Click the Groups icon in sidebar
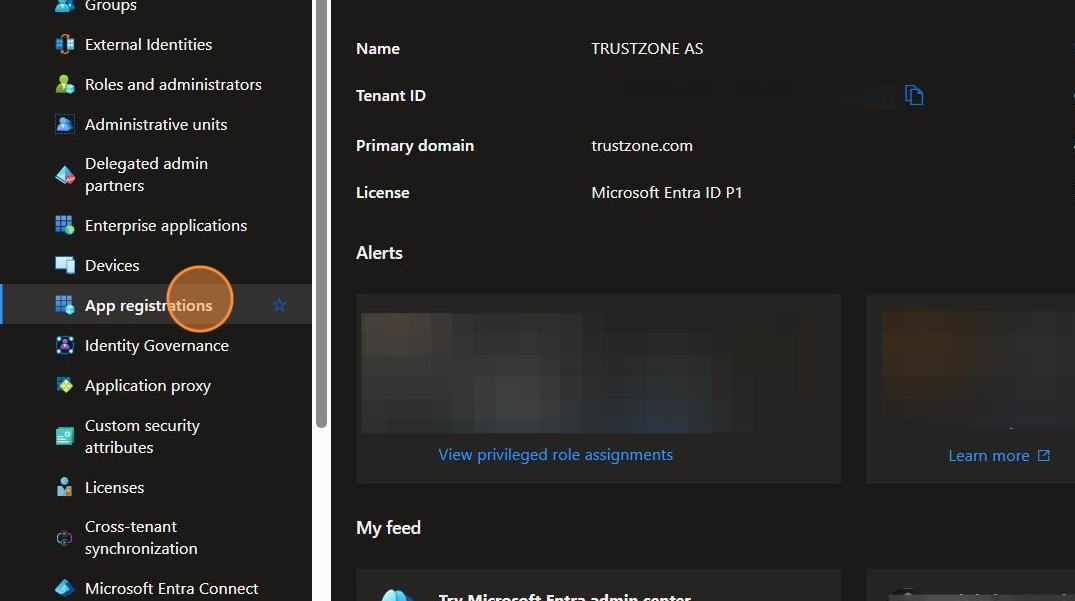This screenshot has height=601, width=1075. click(x=64, y=5)
